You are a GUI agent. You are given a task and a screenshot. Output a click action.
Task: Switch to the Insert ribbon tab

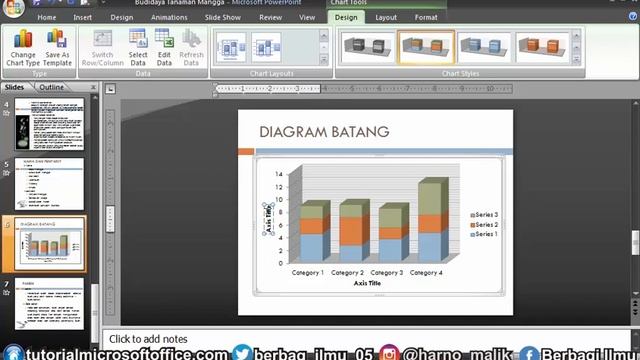(82, 17)
